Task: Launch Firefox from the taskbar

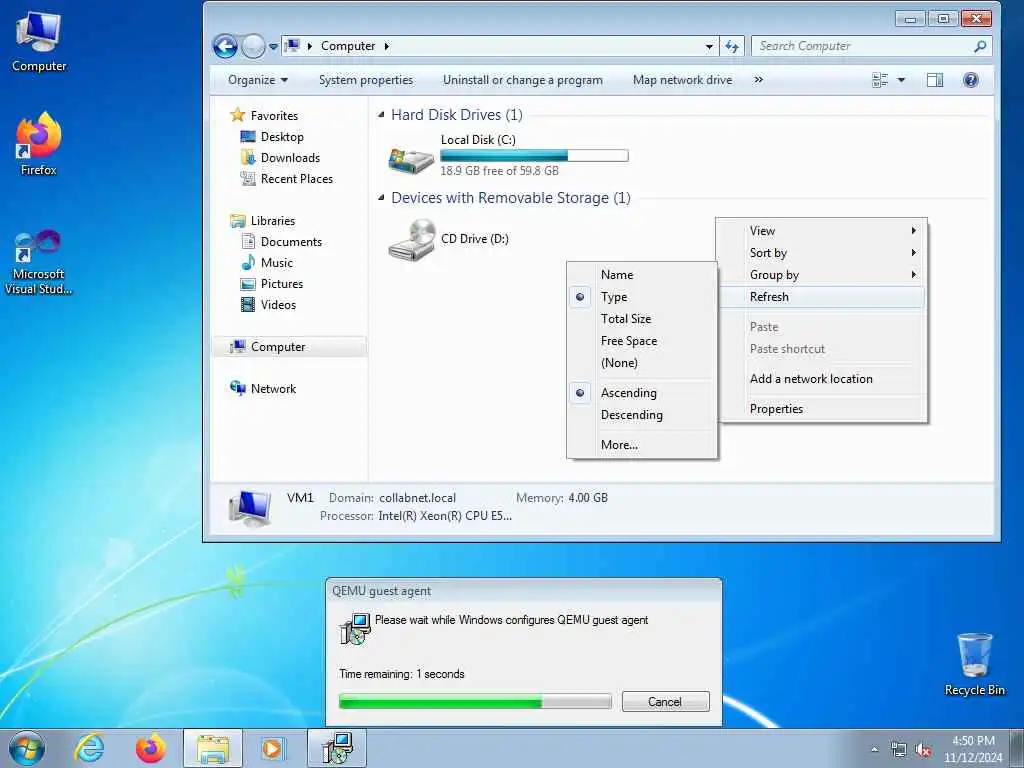Action: pos(150,748)
